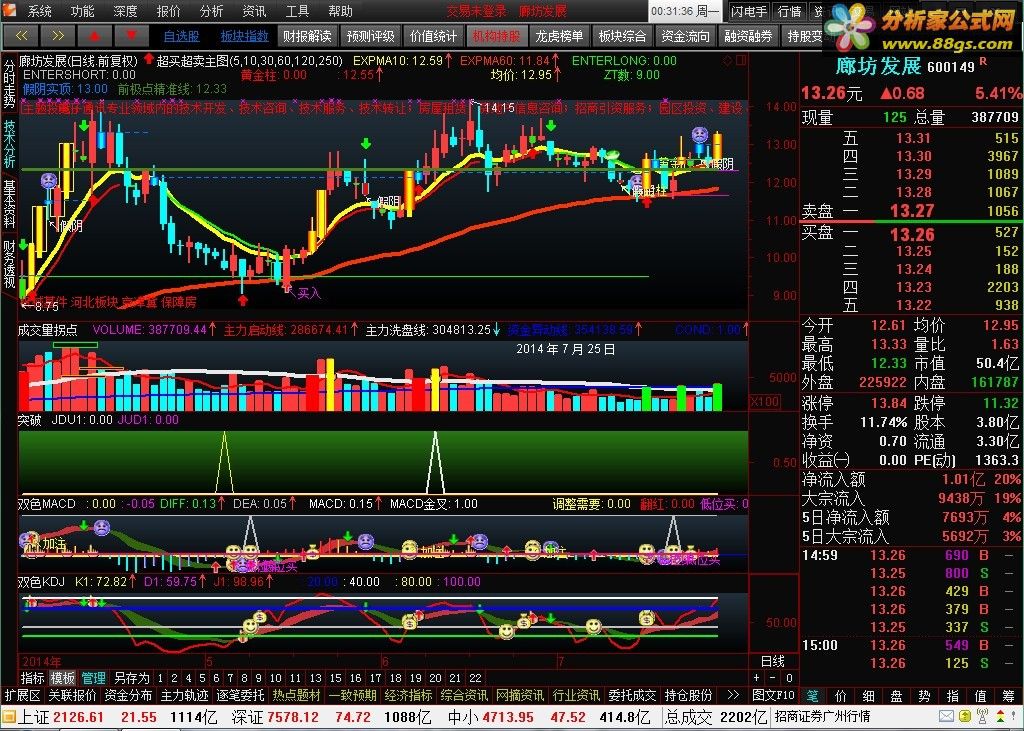1024x731 pixels.
Task: Click the small triangle icon at status bar end
Action: click(1013, 717)
